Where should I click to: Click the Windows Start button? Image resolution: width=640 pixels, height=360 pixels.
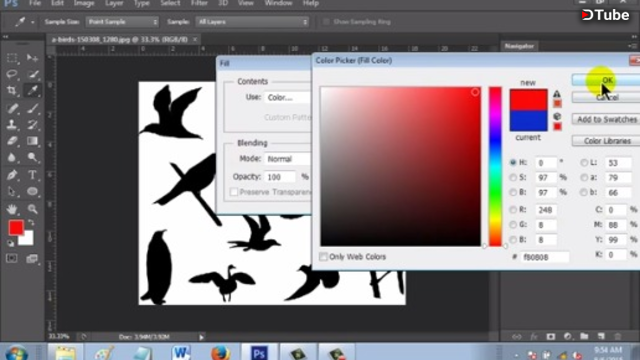17,352
